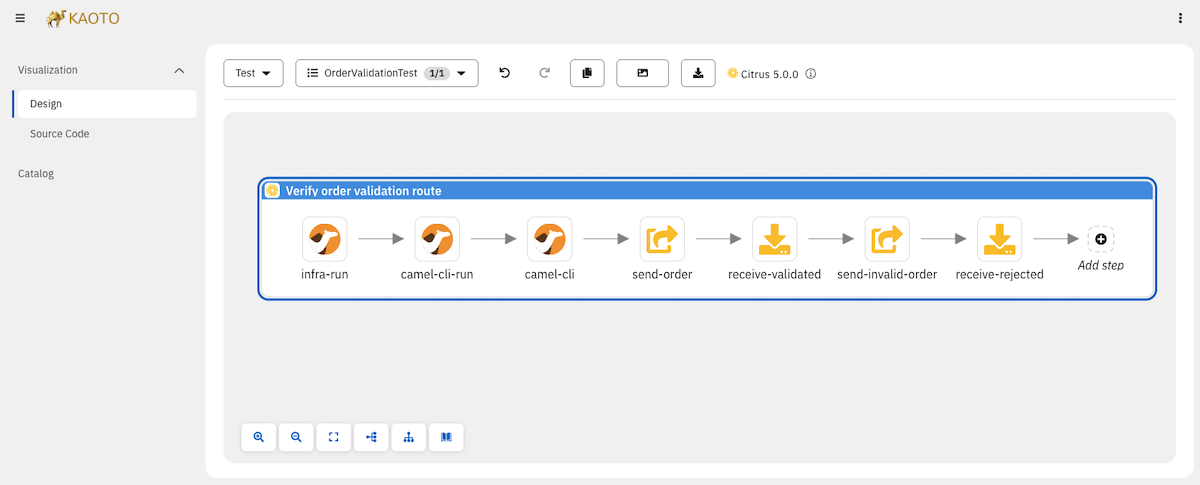Select the camel-cli-run node icon
Viewport: 1200px width, 485px height.
coord(437,240)
